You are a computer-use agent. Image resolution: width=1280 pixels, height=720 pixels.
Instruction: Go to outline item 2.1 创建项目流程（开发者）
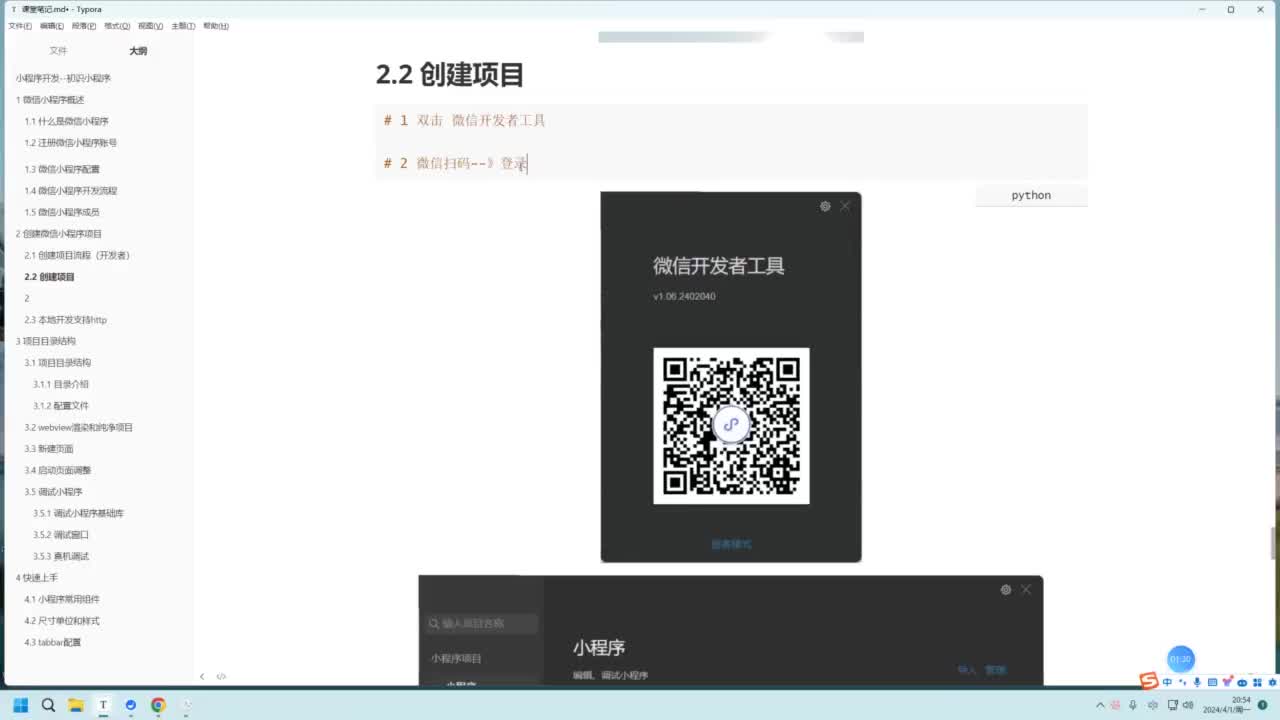(x=77, y=255)
